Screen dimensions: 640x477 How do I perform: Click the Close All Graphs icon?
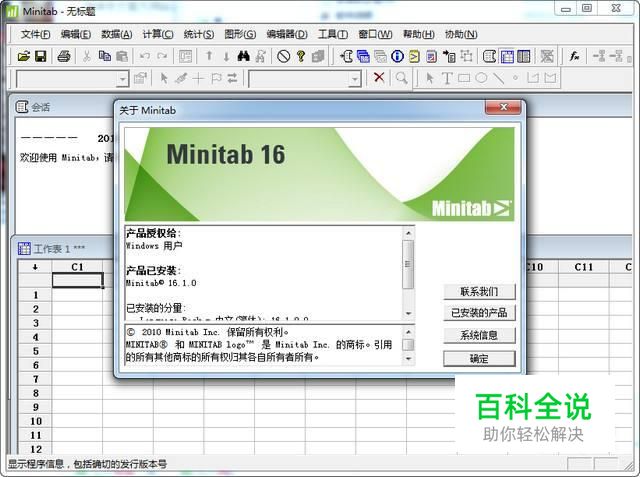click(547, 56)
